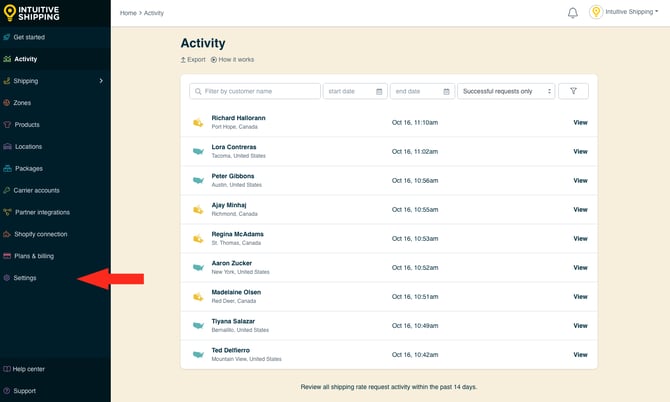View Ajay Minhaj's request

coord(580,209)
